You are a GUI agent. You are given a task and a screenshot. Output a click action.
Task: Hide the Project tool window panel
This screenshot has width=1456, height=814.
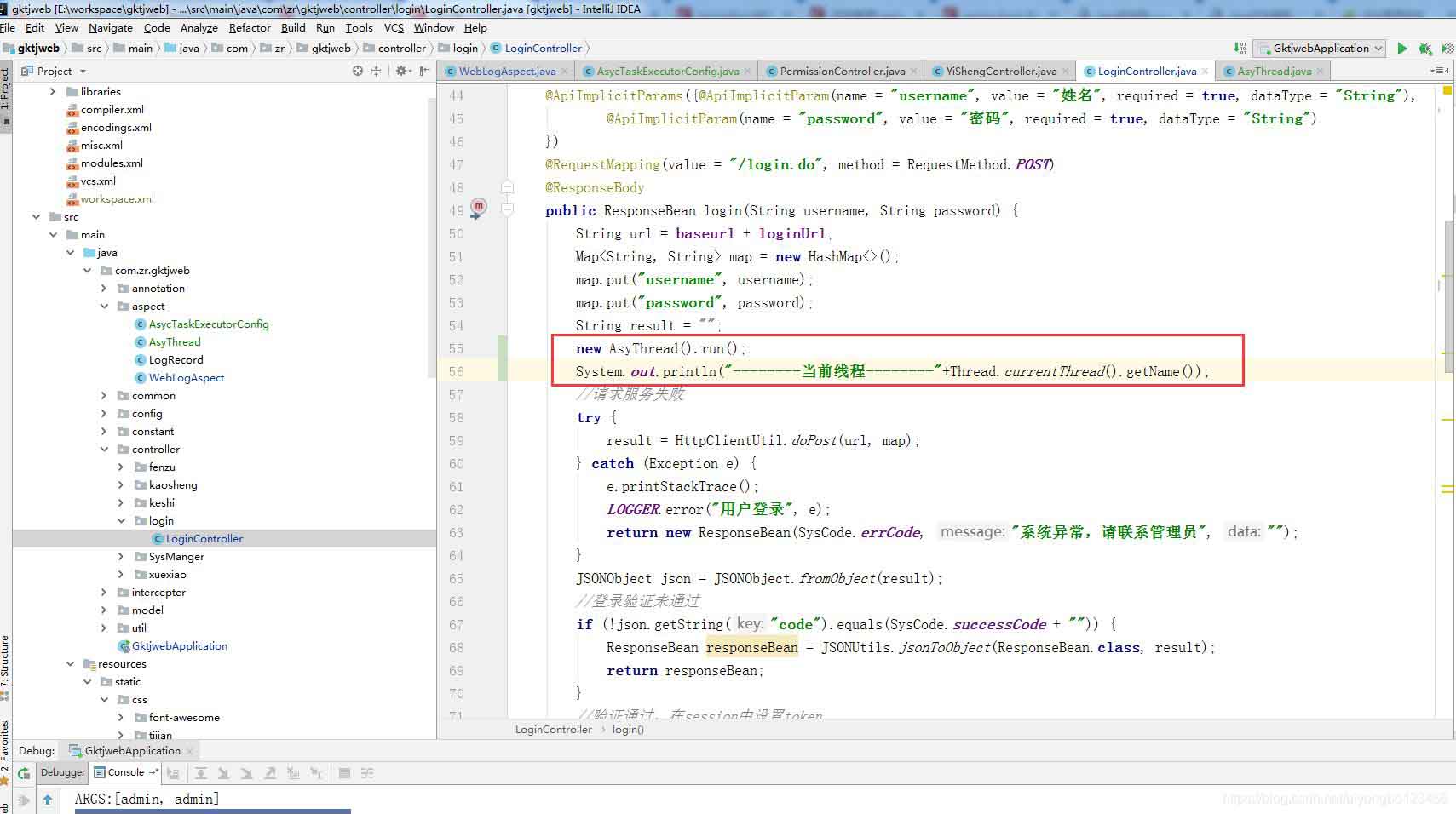coord(424,71)
